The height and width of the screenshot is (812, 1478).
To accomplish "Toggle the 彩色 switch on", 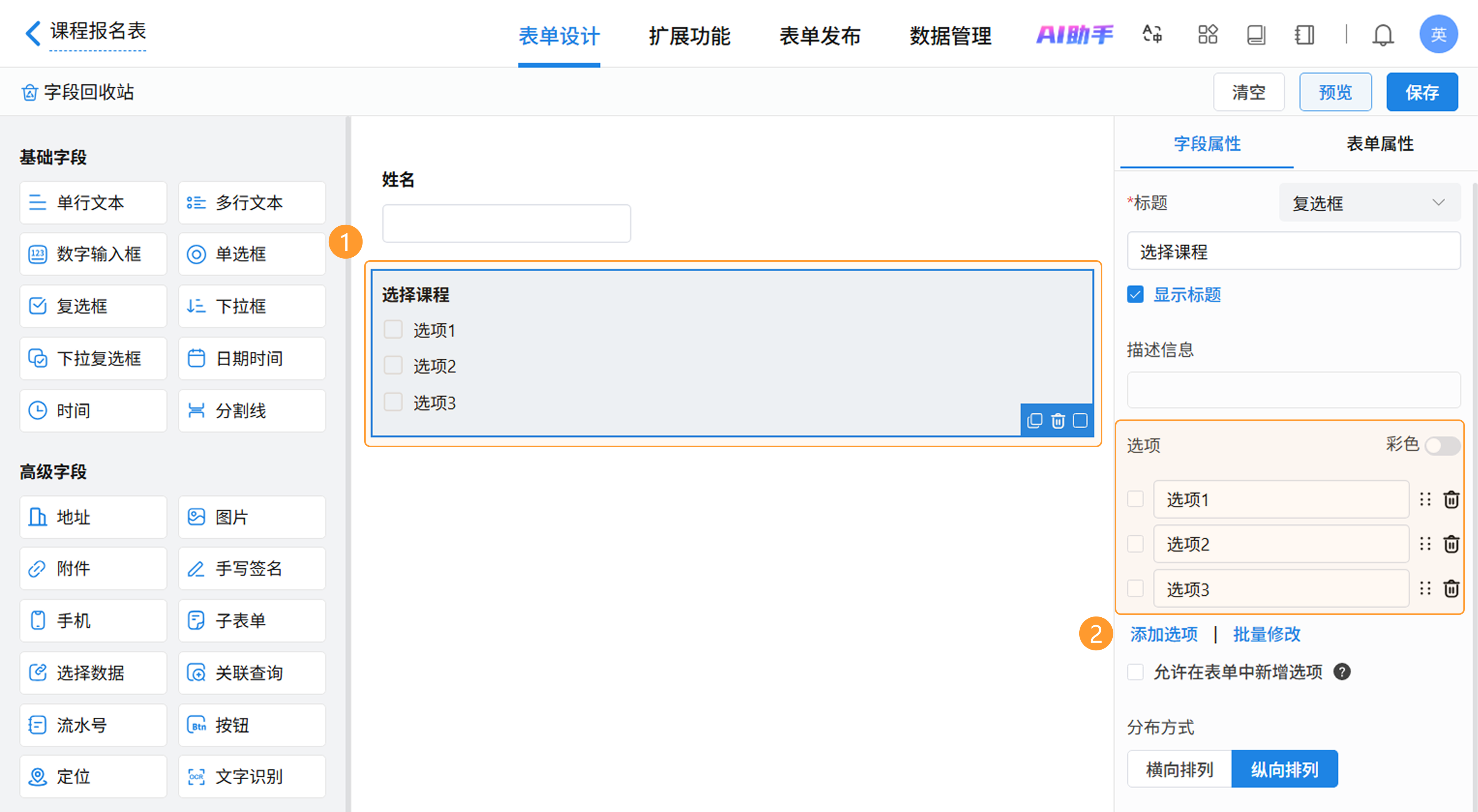I will point(1442,445).
